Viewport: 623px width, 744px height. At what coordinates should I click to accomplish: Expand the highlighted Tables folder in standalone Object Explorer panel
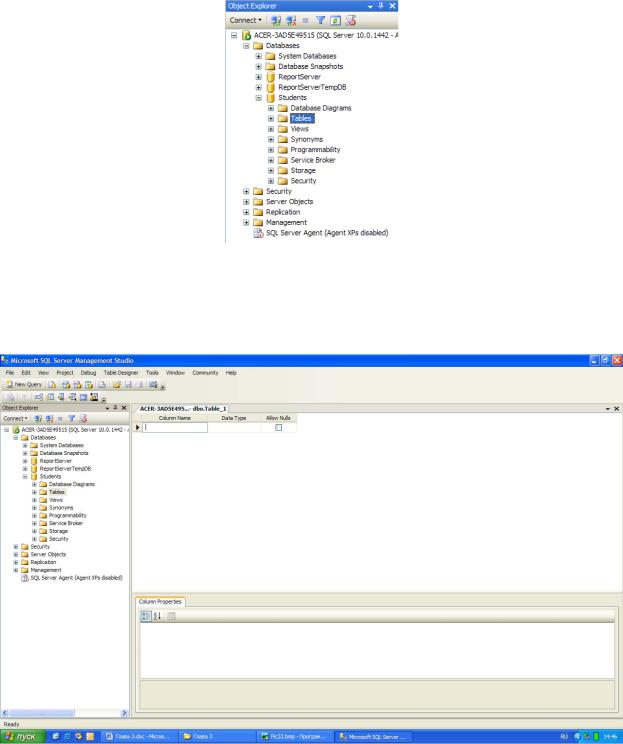[271, 119]
